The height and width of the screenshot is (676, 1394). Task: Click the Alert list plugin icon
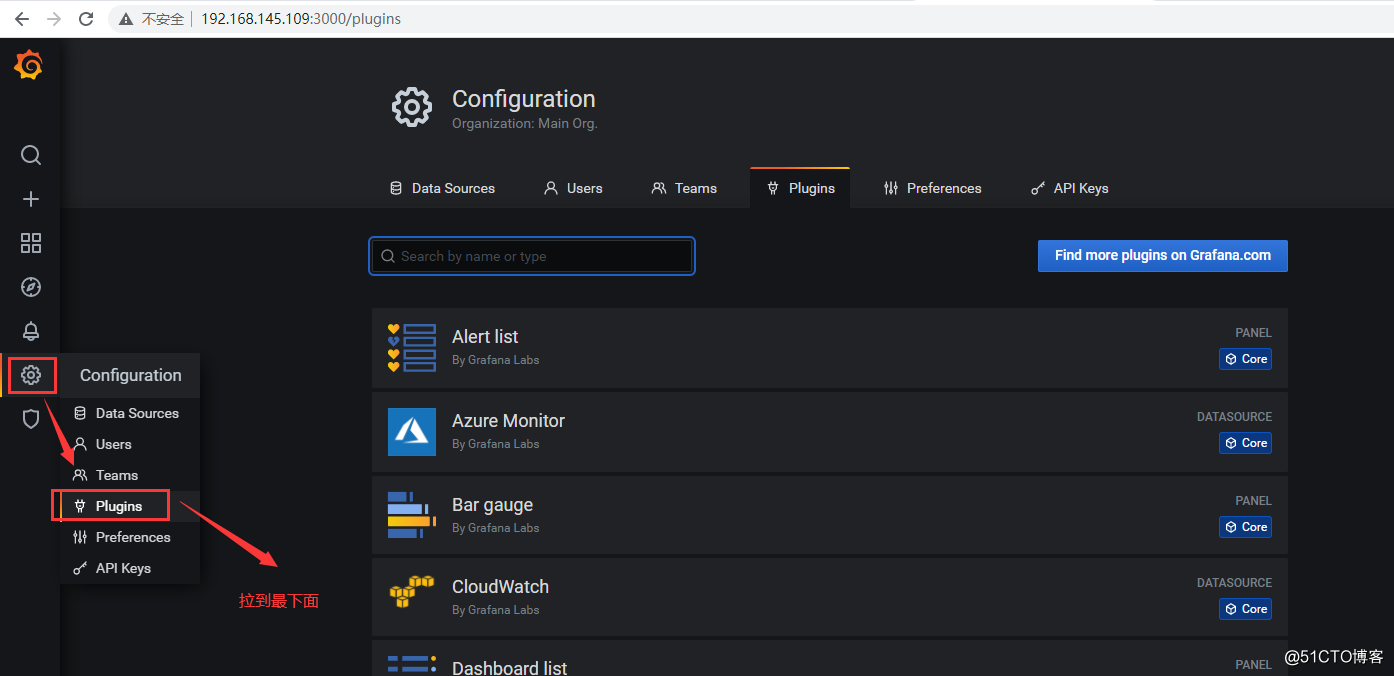pos(412,348)
